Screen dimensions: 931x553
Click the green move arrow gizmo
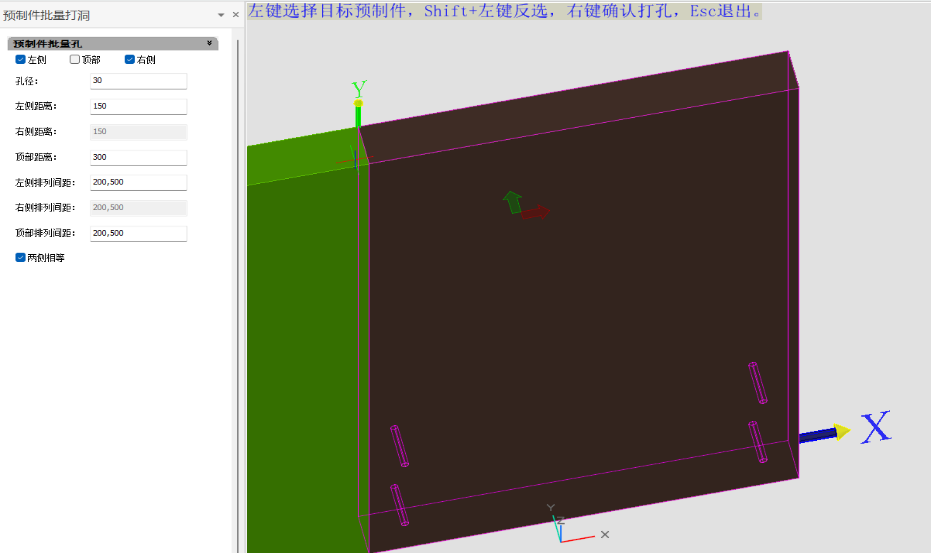[513, 202]
